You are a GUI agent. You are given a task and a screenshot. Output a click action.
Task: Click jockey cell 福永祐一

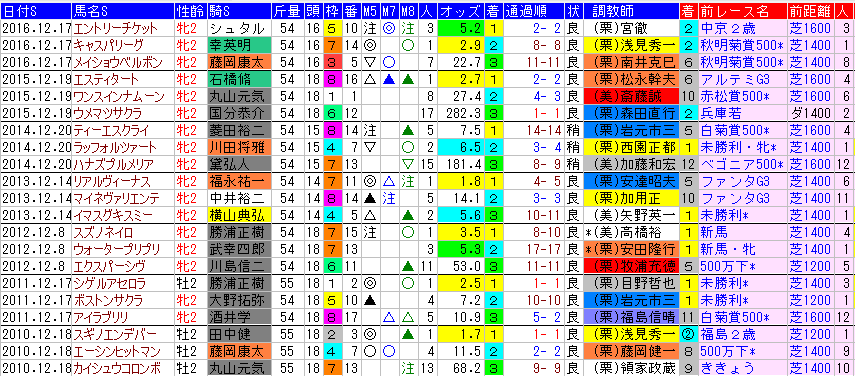(239, 181)
